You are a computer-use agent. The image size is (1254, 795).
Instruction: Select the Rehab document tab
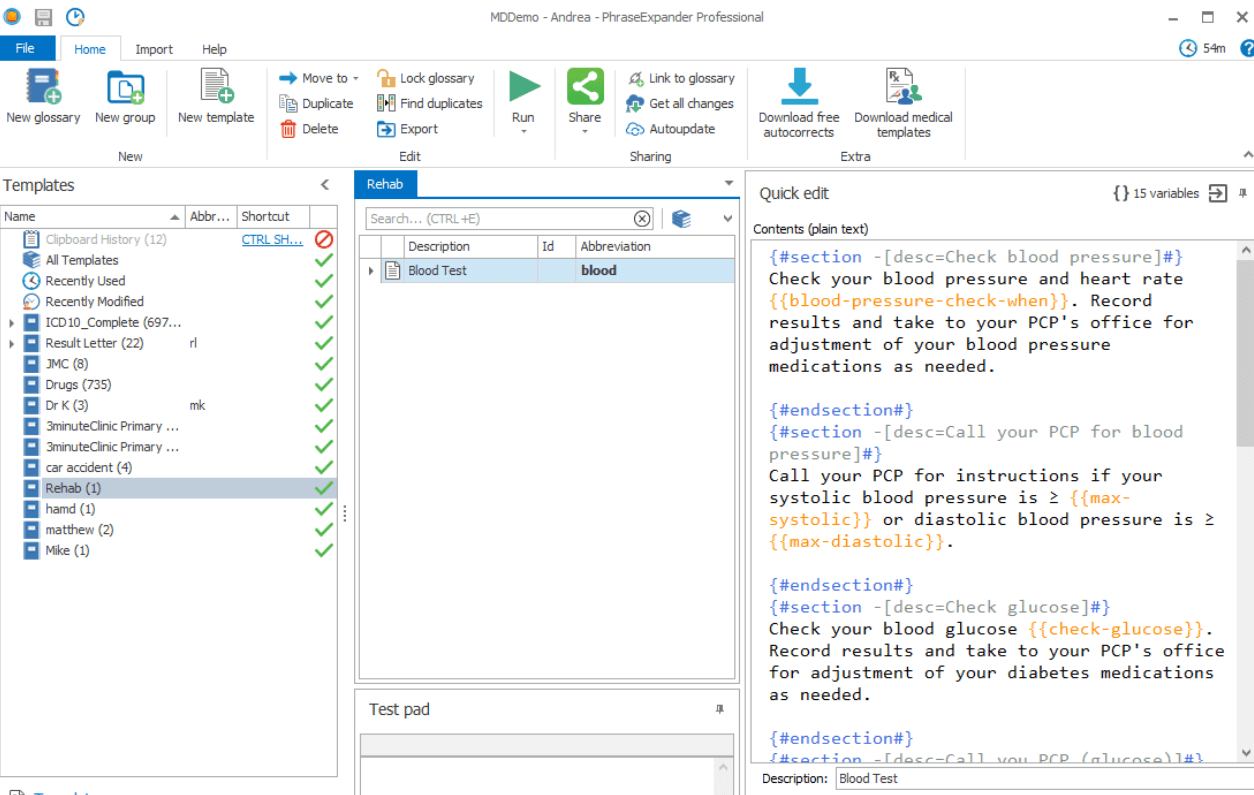pyautogui.click(x=385, y=184)
